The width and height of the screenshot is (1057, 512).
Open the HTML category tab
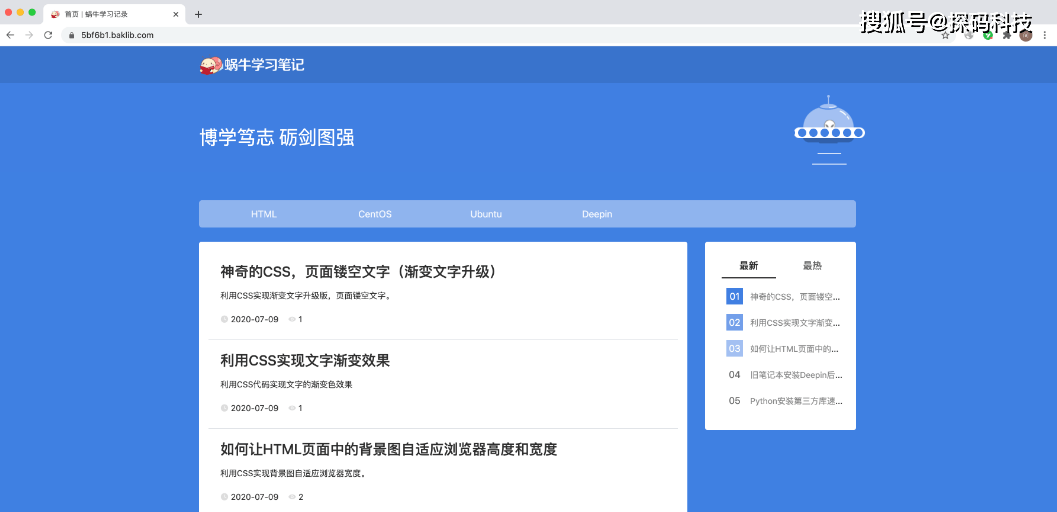[264, 214]
